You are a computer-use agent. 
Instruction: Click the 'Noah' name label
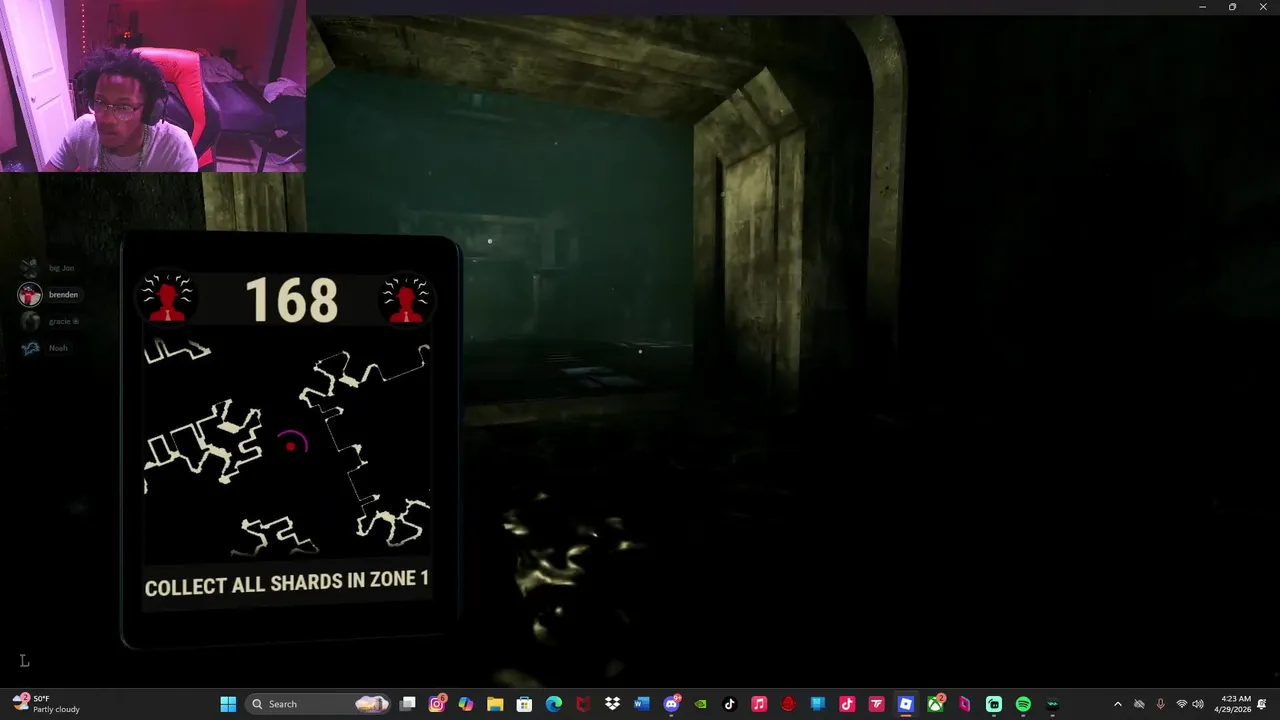58,348
